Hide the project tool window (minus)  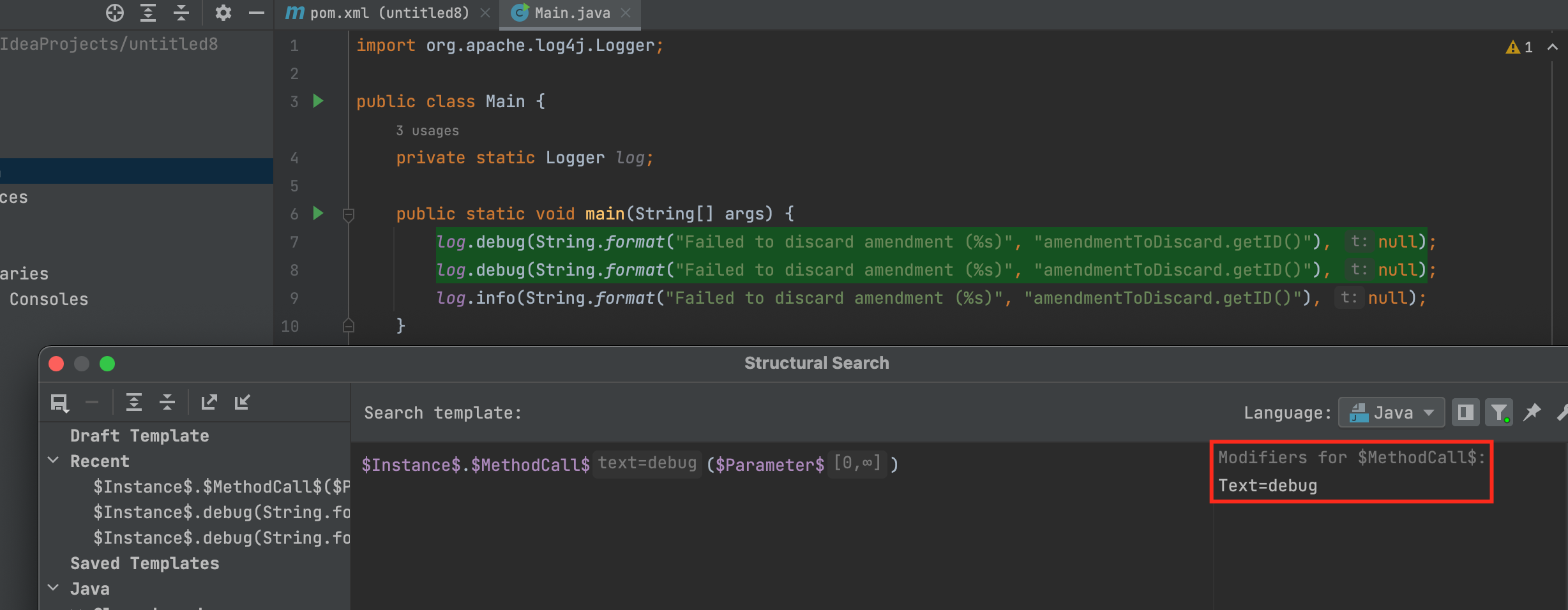[257, 13]
